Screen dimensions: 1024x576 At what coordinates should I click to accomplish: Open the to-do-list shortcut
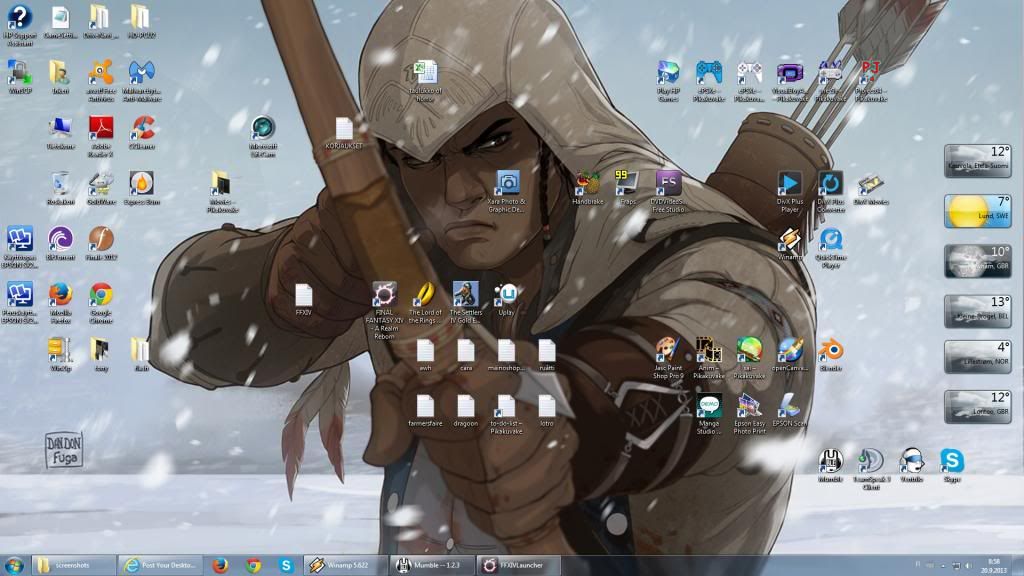(x=506, y=413)
